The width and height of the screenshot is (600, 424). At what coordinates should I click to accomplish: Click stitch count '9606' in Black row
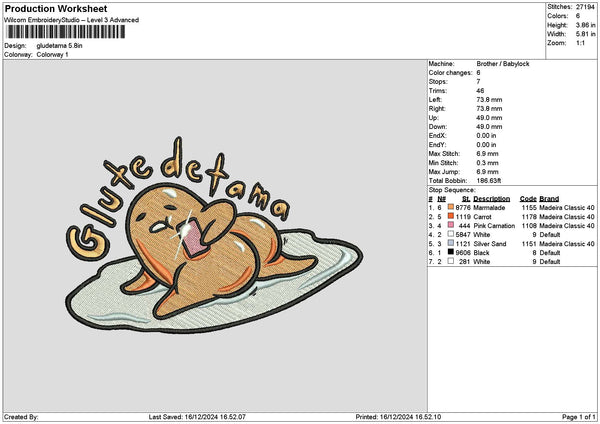click(463, 253)
